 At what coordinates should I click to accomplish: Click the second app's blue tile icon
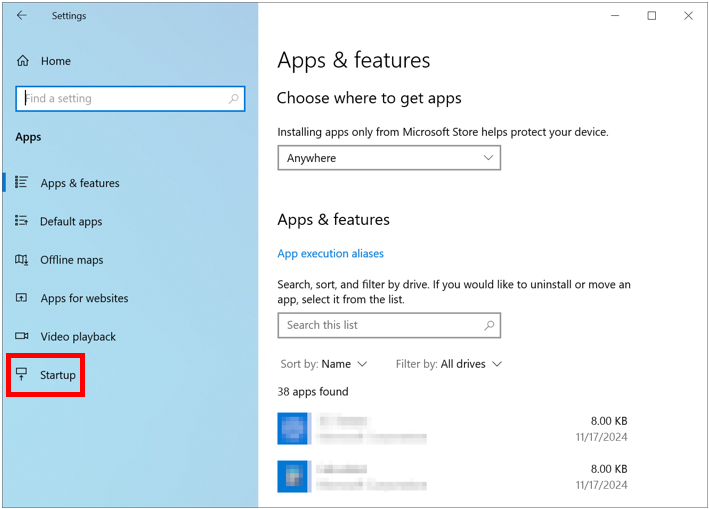click(x=293, y=476)
